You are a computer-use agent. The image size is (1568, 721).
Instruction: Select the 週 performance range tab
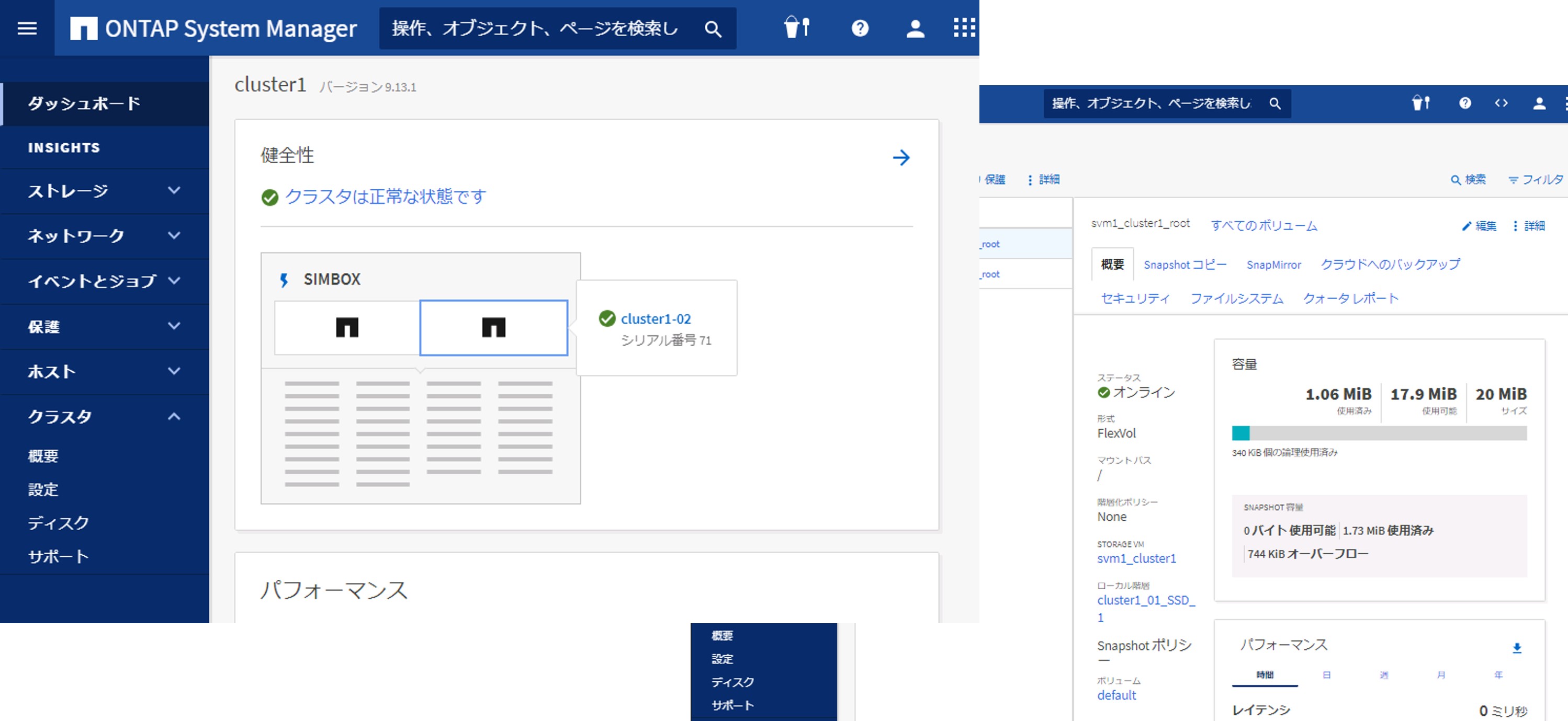point(1383,676)
